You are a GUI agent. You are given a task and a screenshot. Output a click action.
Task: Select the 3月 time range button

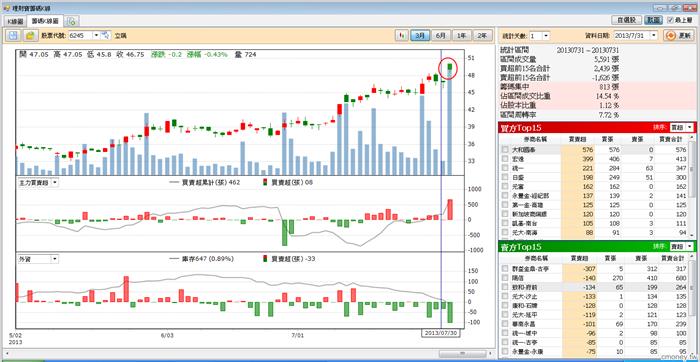(420, 35)
